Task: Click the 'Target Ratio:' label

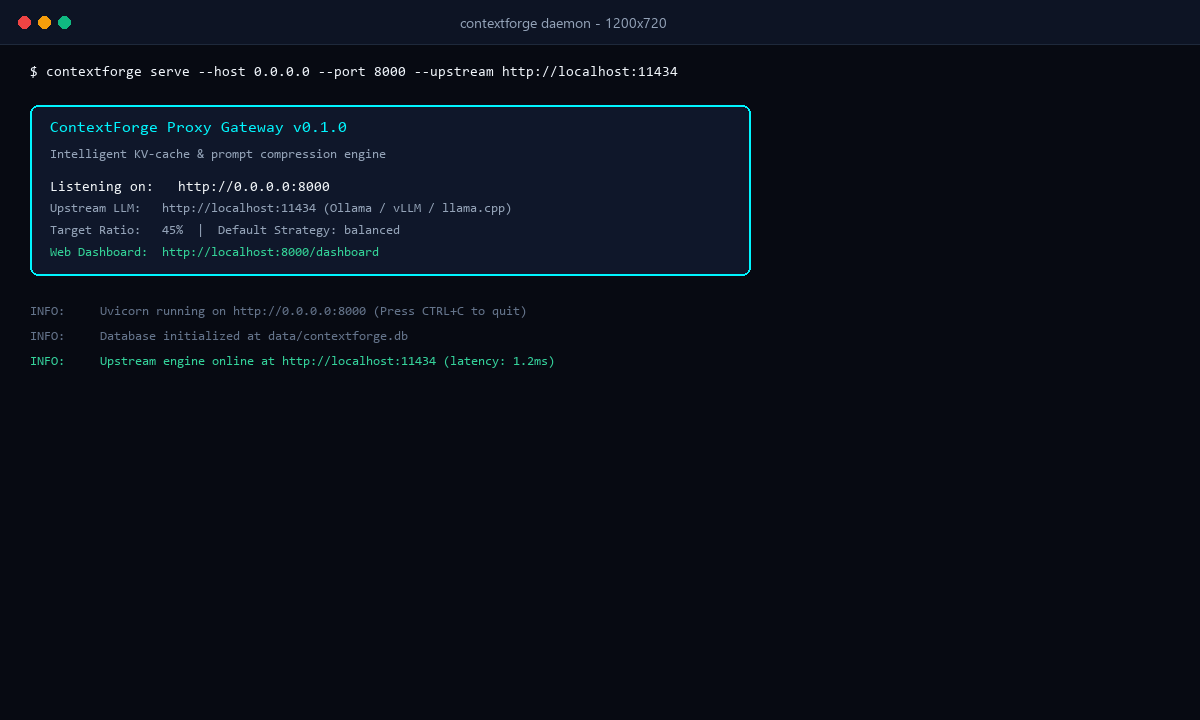Action: [x=95, y=230]
